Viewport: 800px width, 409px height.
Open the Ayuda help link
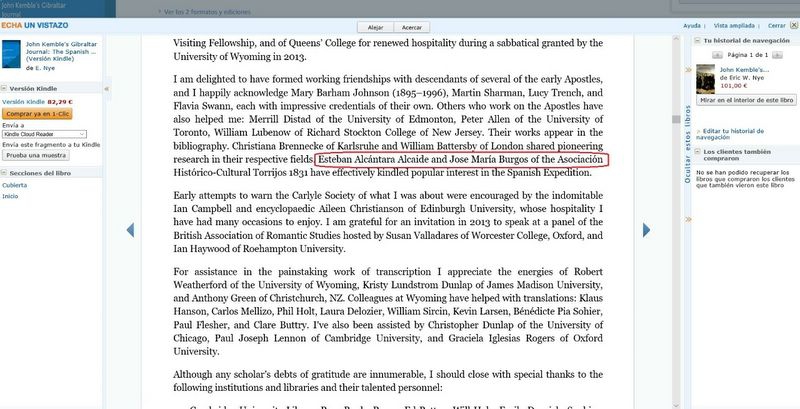click(692, 25)
